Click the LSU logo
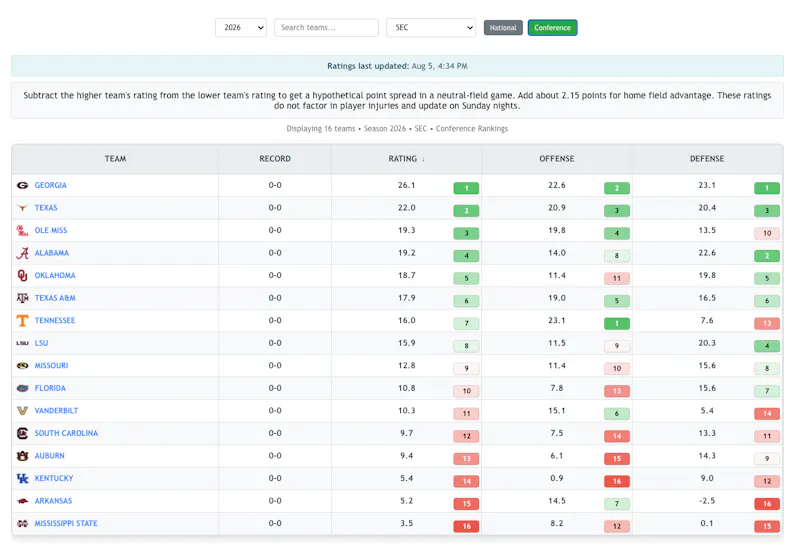Viewport: 800px width, 550px height. coord(22,343)
